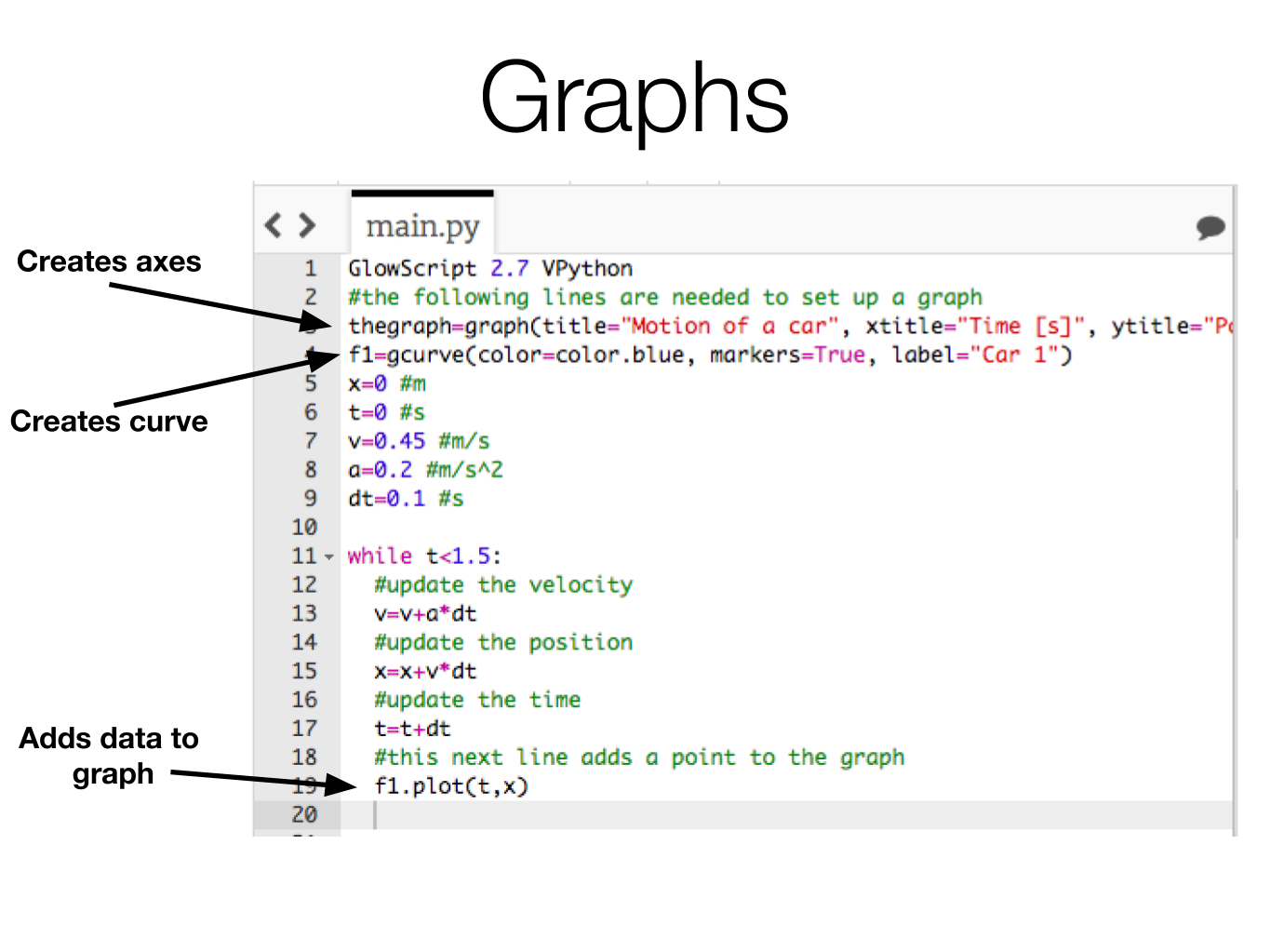This screenshot has width=1270, height=952.
Task: Click the 0.45 velocity value
Action: [x=399, y=441]
